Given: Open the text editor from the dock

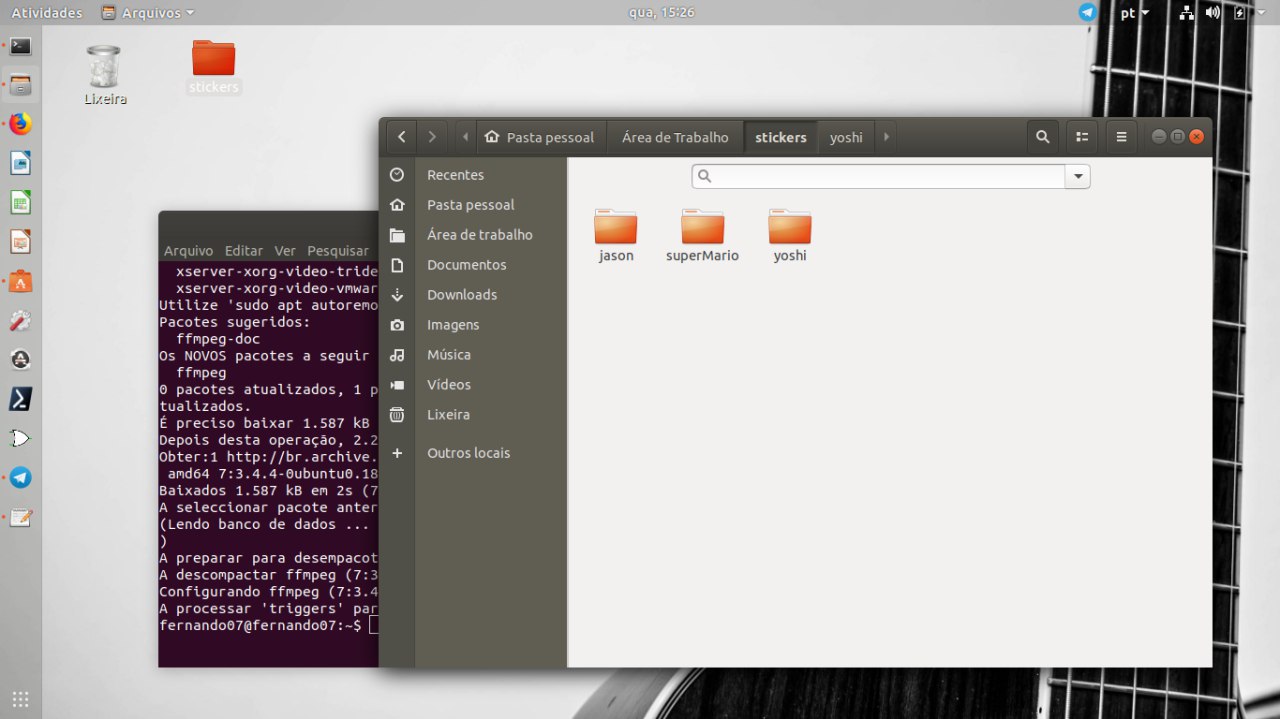Looking at the screenshot, I should (20, 517).
